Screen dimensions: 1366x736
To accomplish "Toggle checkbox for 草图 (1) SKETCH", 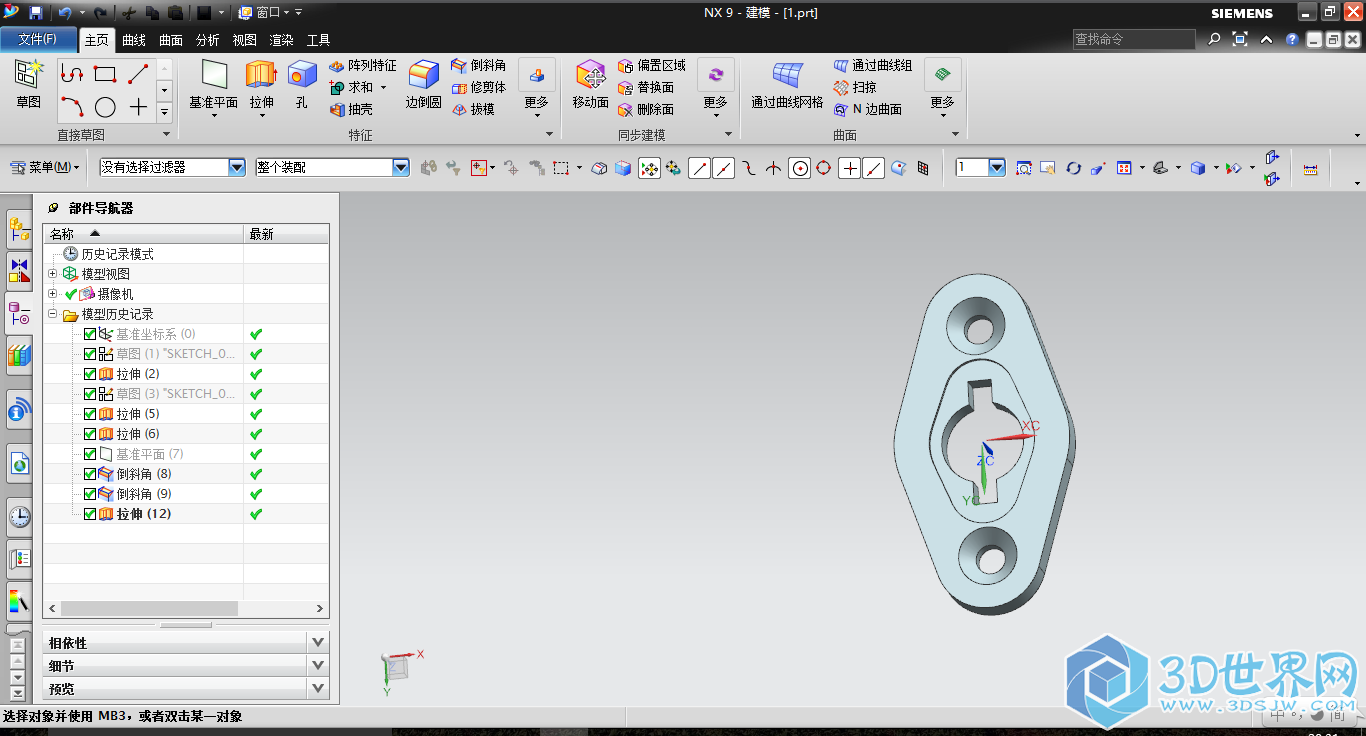I will pyautogui.click(x=90, y=354).
